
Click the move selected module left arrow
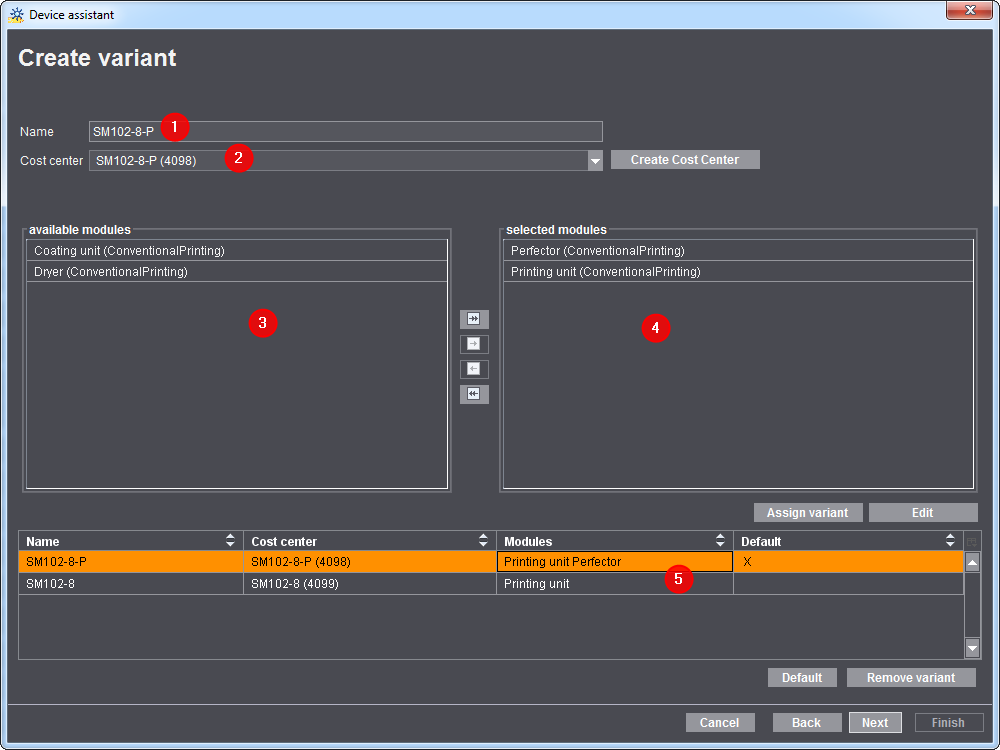(474, 369)
